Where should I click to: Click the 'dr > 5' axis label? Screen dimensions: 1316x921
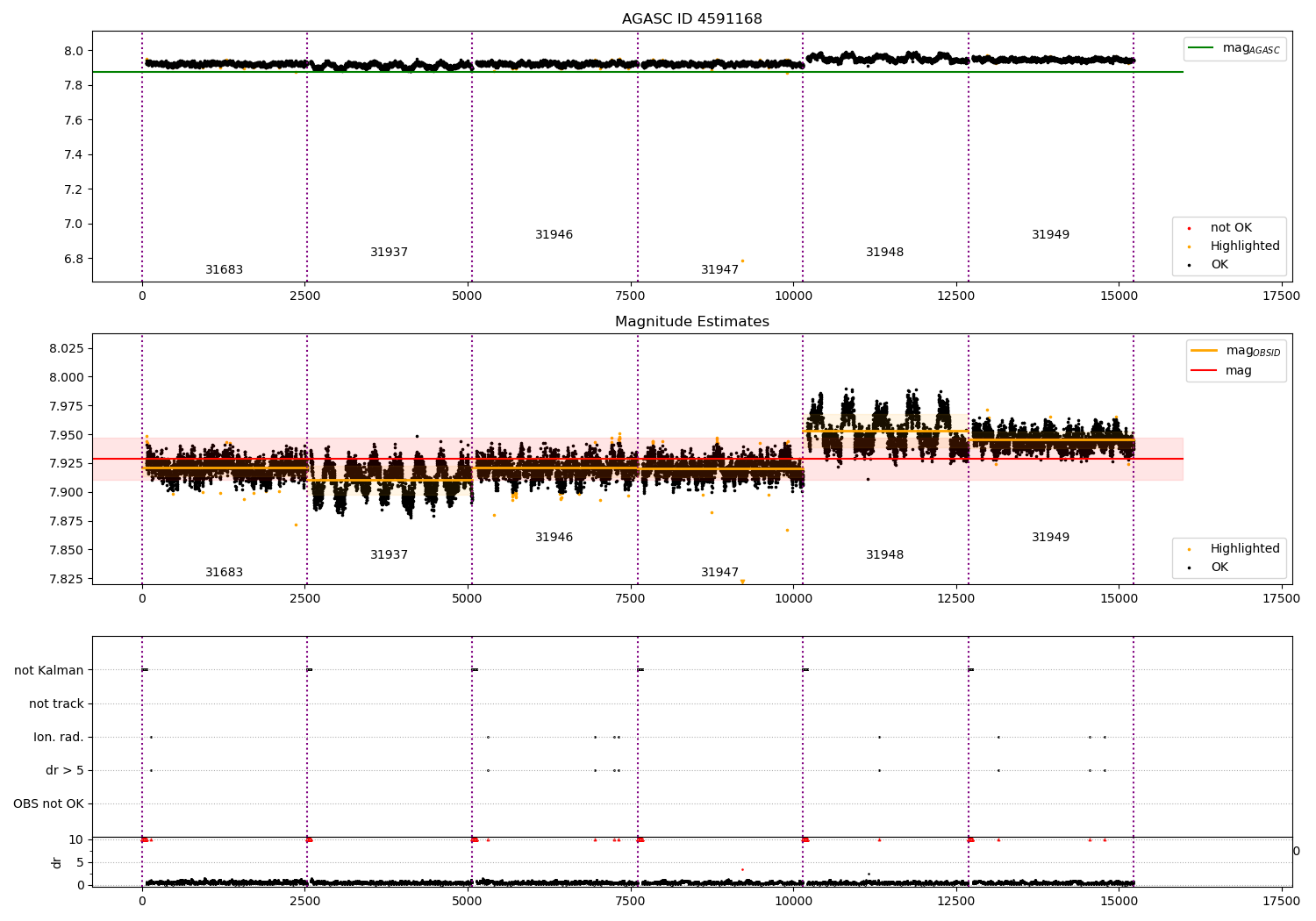(x=65, y=770)
